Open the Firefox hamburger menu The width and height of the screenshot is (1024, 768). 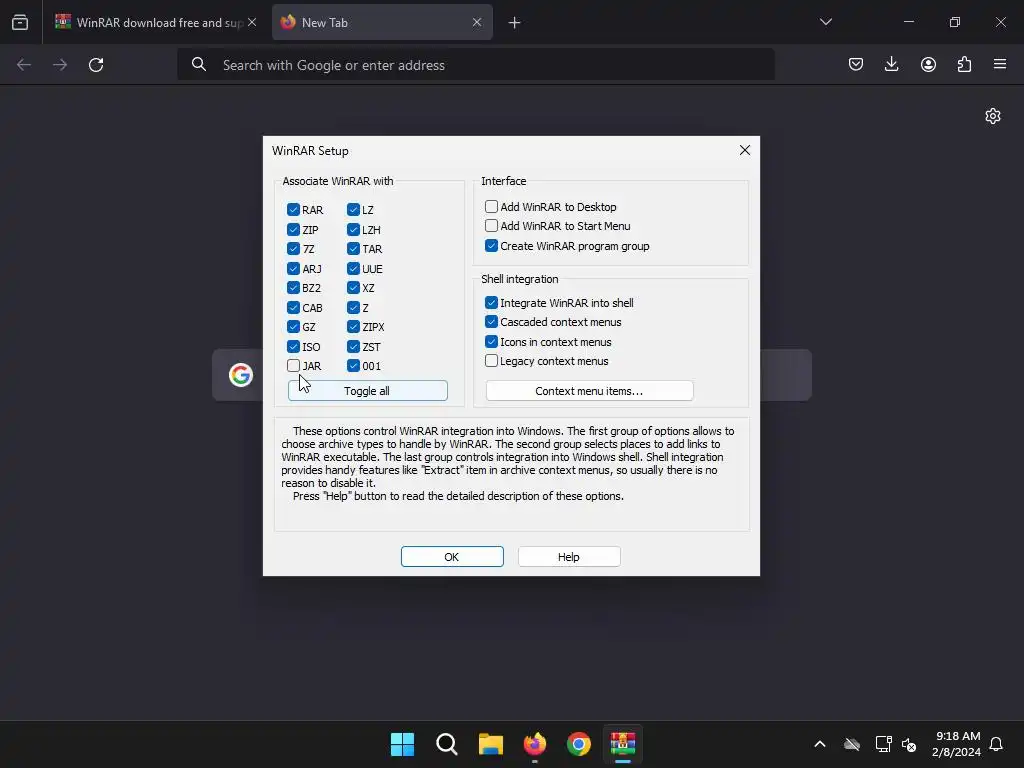pyautogui.click(x=1000, y=64)
